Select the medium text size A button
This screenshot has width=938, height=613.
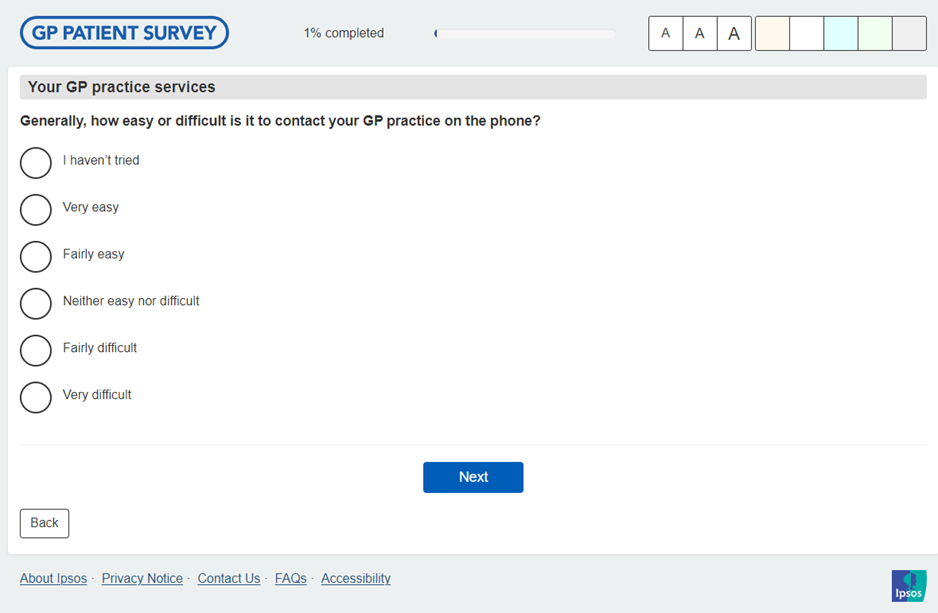pyautogui.click(x=700, y=33)
